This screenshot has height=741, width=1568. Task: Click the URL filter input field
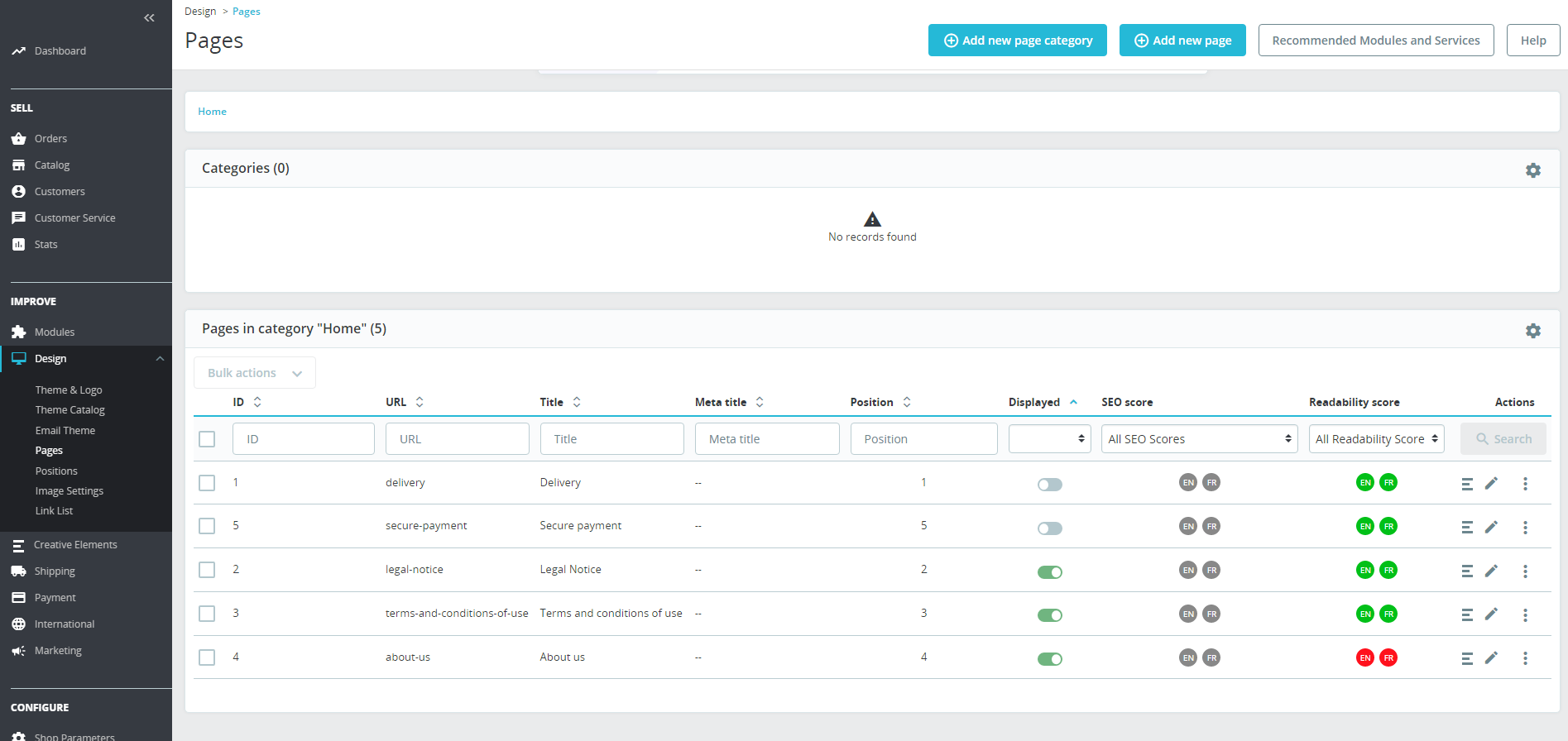pos(458,438)
